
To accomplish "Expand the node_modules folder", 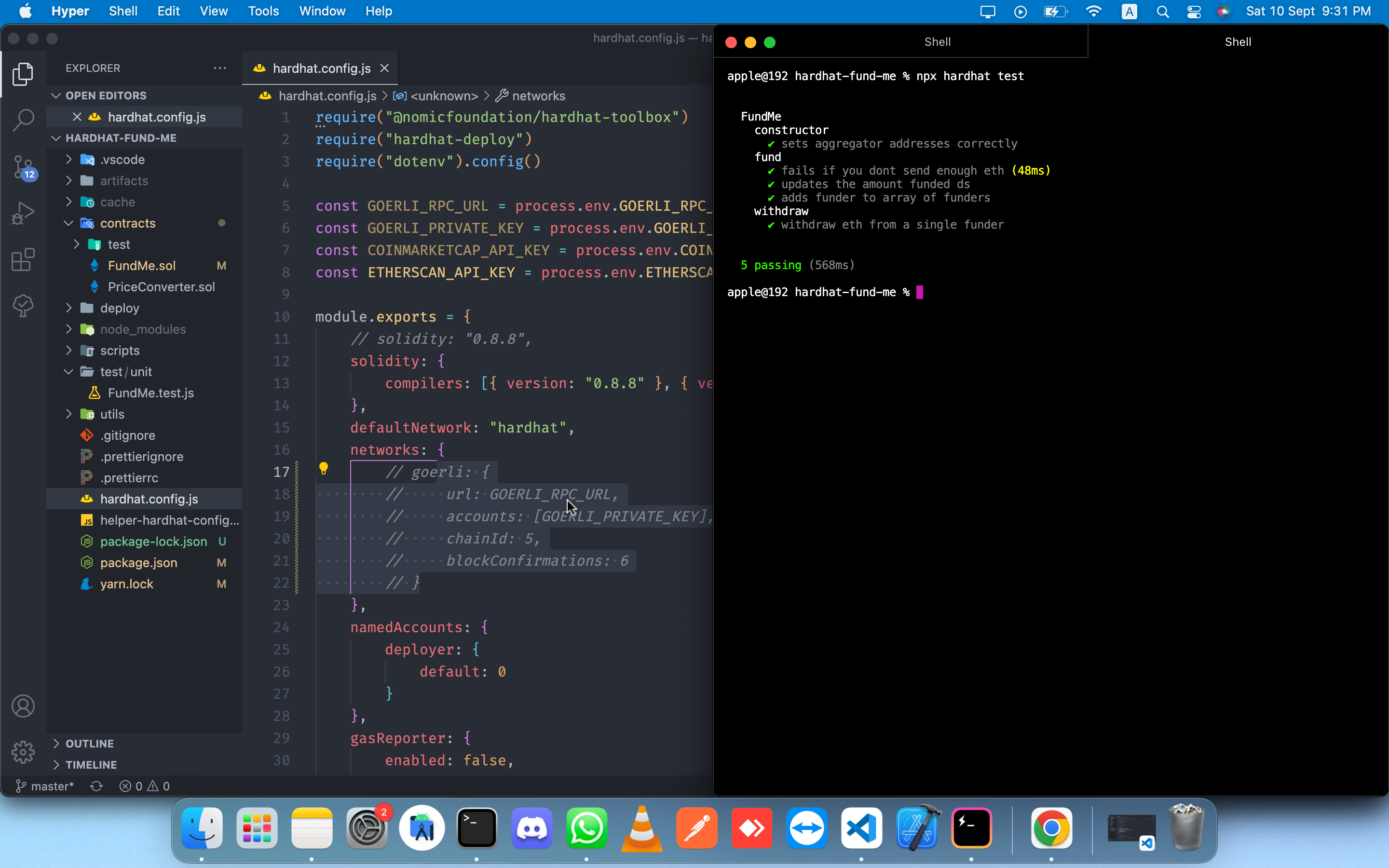I will [68, 329].
